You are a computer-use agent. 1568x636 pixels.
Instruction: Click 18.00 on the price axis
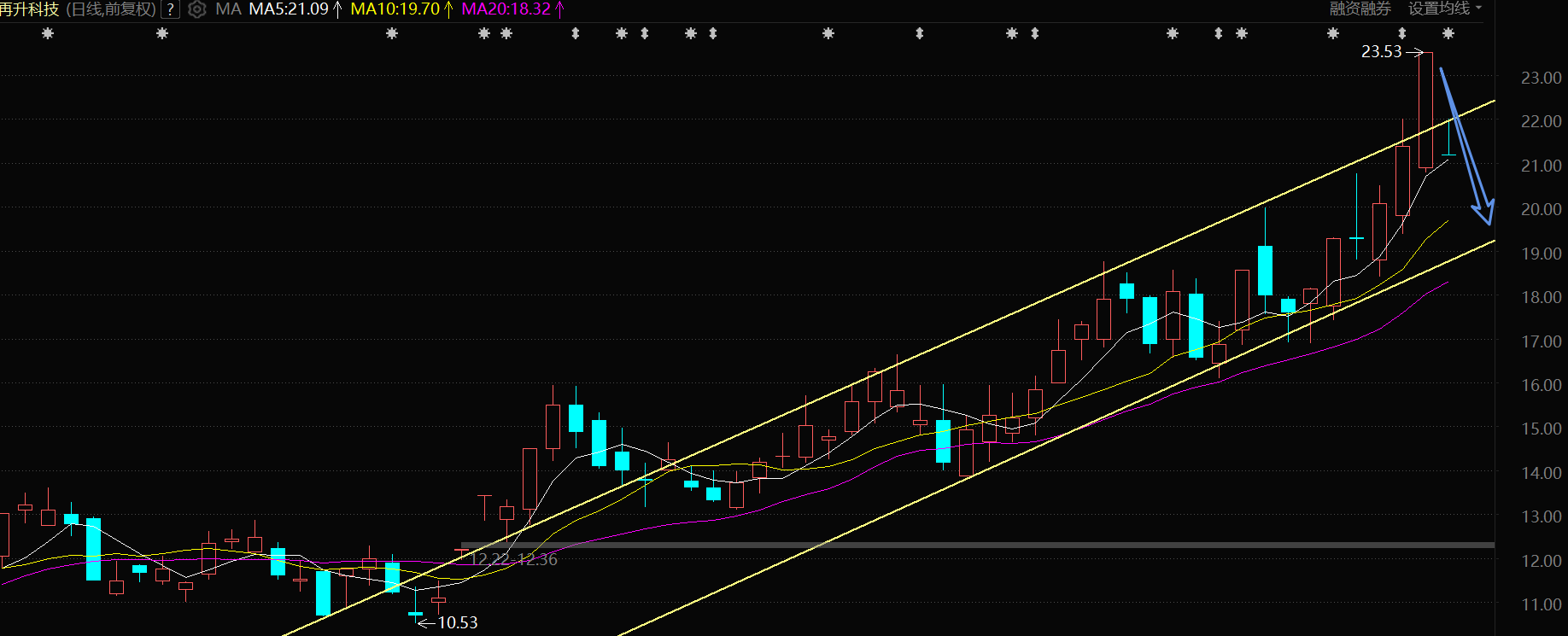pyautogui.click(x=1541, y=297)
